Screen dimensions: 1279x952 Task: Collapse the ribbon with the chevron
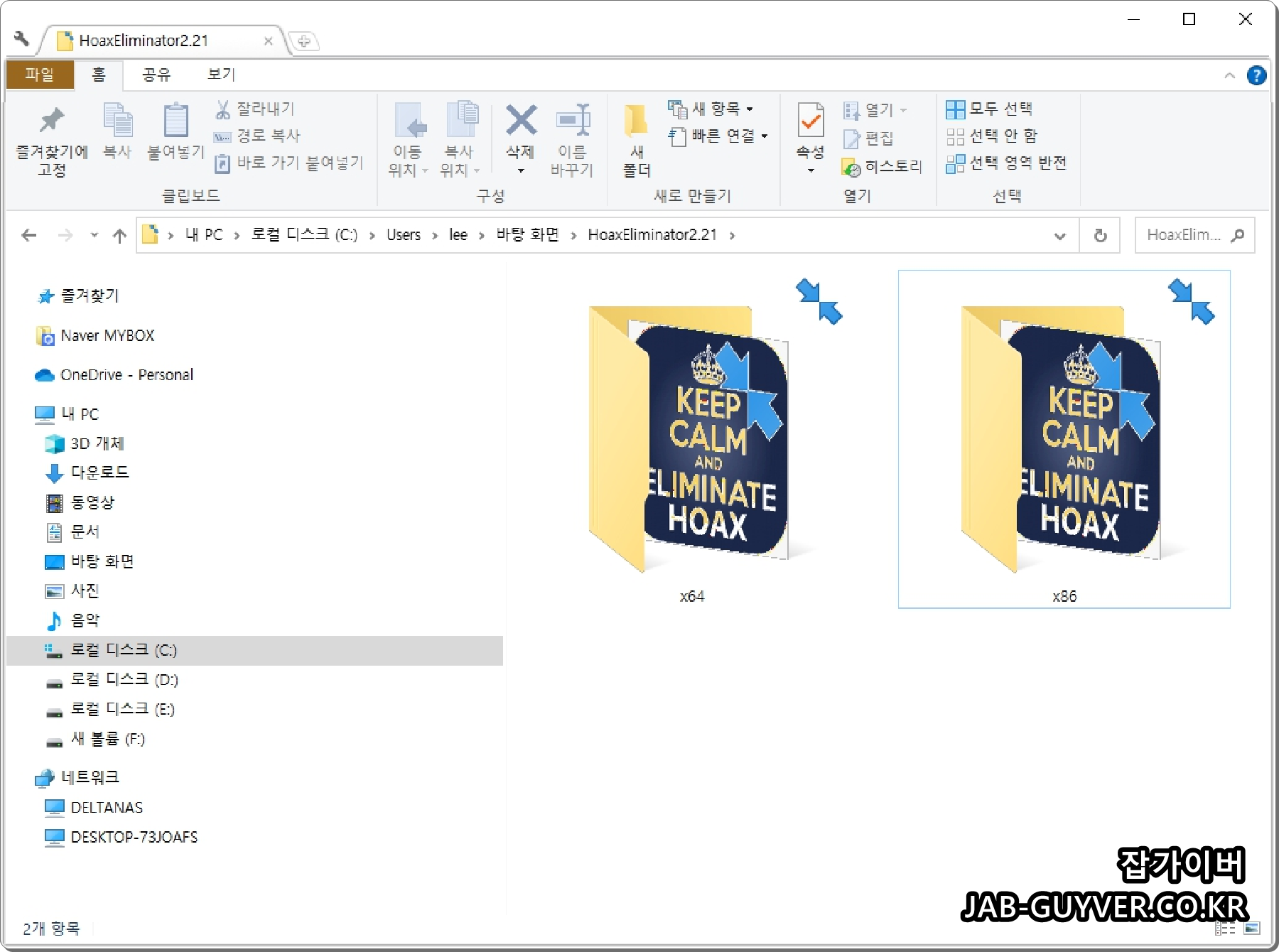pos(1230,75)
